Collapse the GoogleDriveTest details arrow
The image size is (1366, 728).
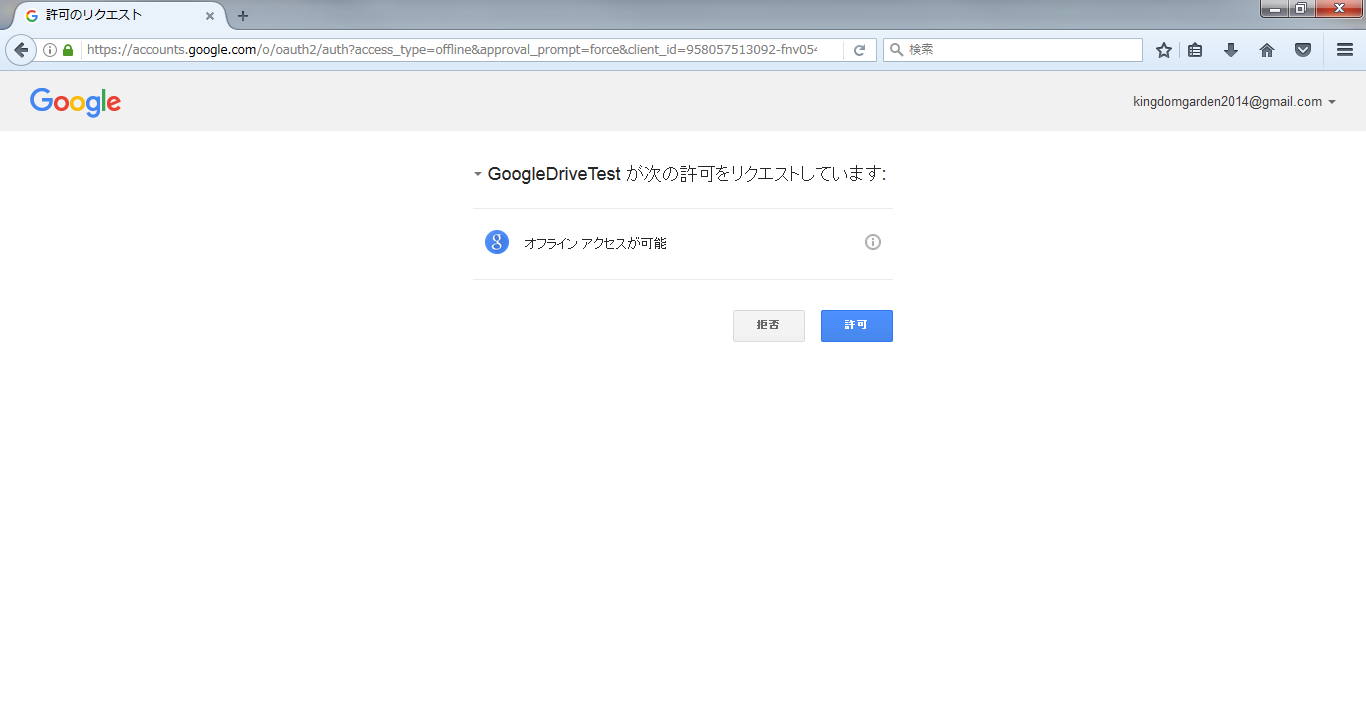[478, 175]
